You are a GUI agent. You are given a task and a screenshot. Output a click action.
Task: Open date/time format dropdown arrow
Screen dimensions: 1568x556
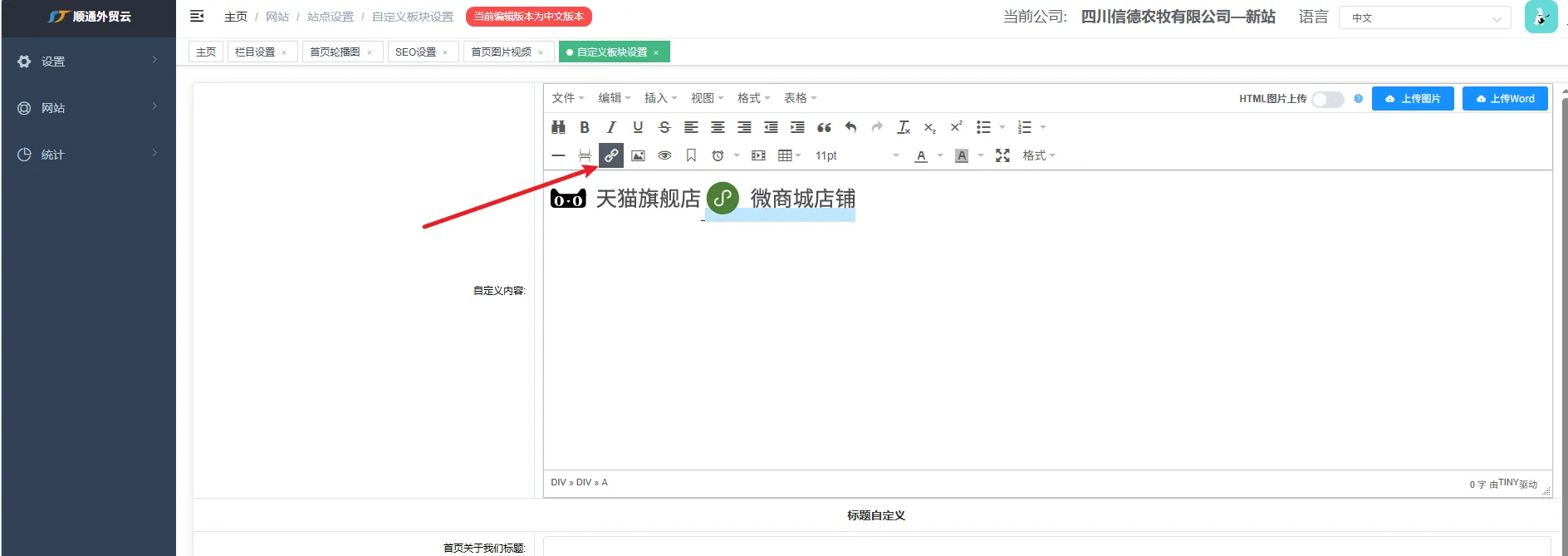[736, 155]
